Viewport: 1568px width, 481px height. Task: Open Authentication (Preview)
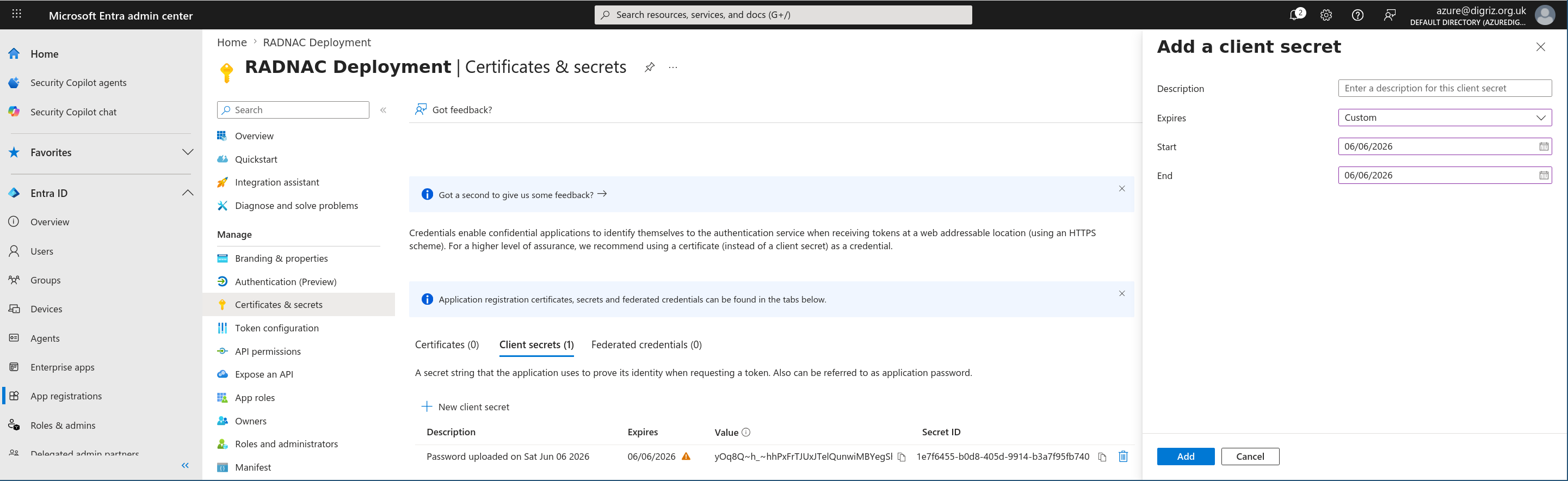point(286,281)
